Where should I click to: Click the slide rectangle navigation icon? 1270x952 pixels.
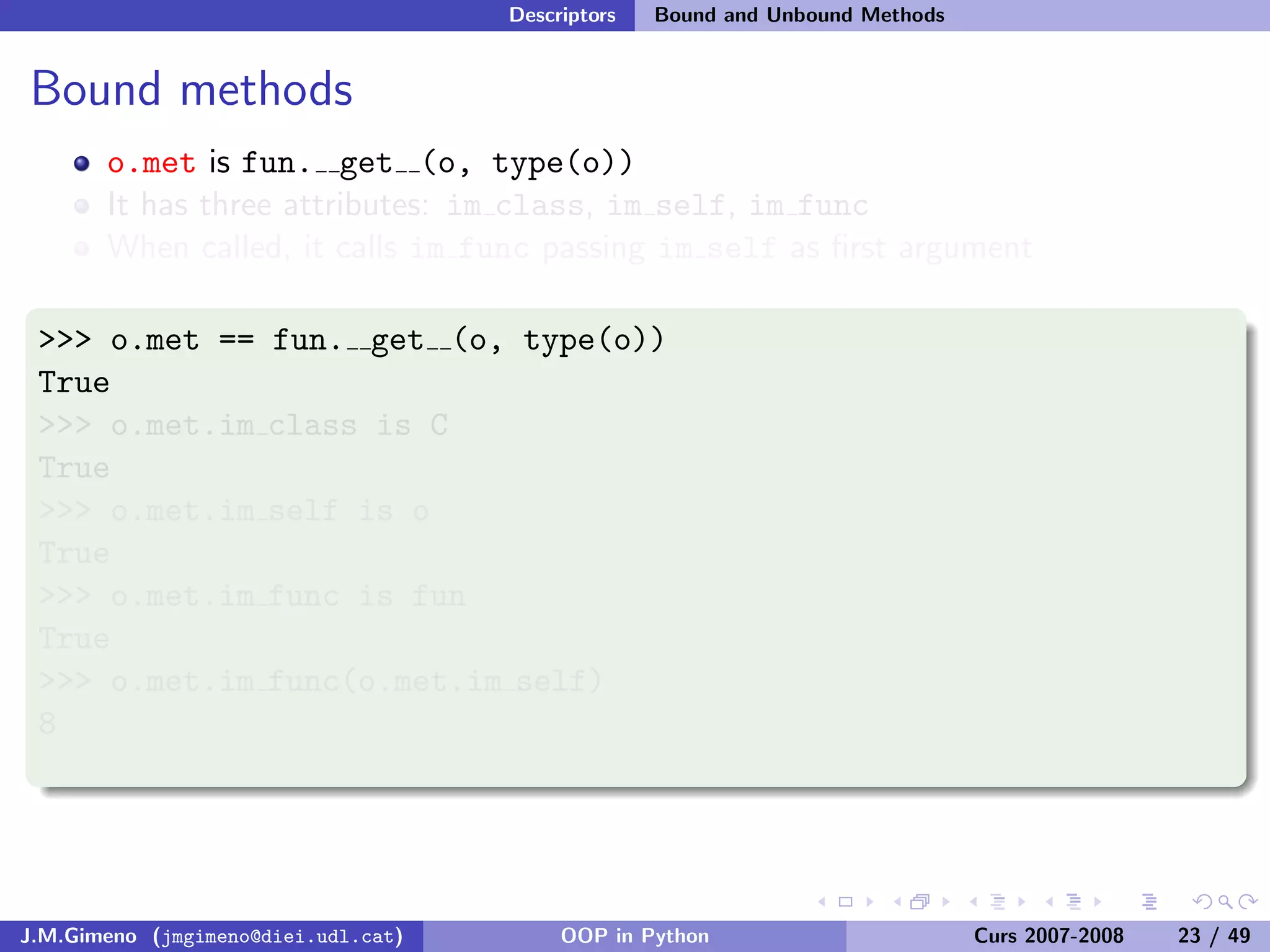846,902
